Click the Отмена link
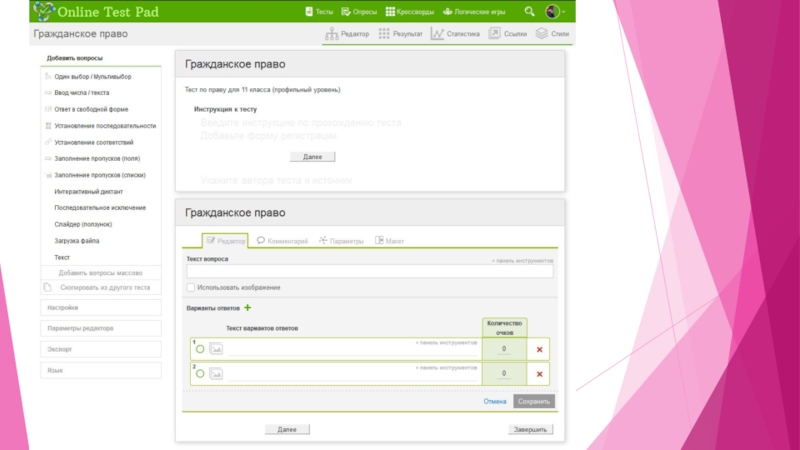Image resolution: width=800 pixels, height=450 pixels. [x=495, y=402]
